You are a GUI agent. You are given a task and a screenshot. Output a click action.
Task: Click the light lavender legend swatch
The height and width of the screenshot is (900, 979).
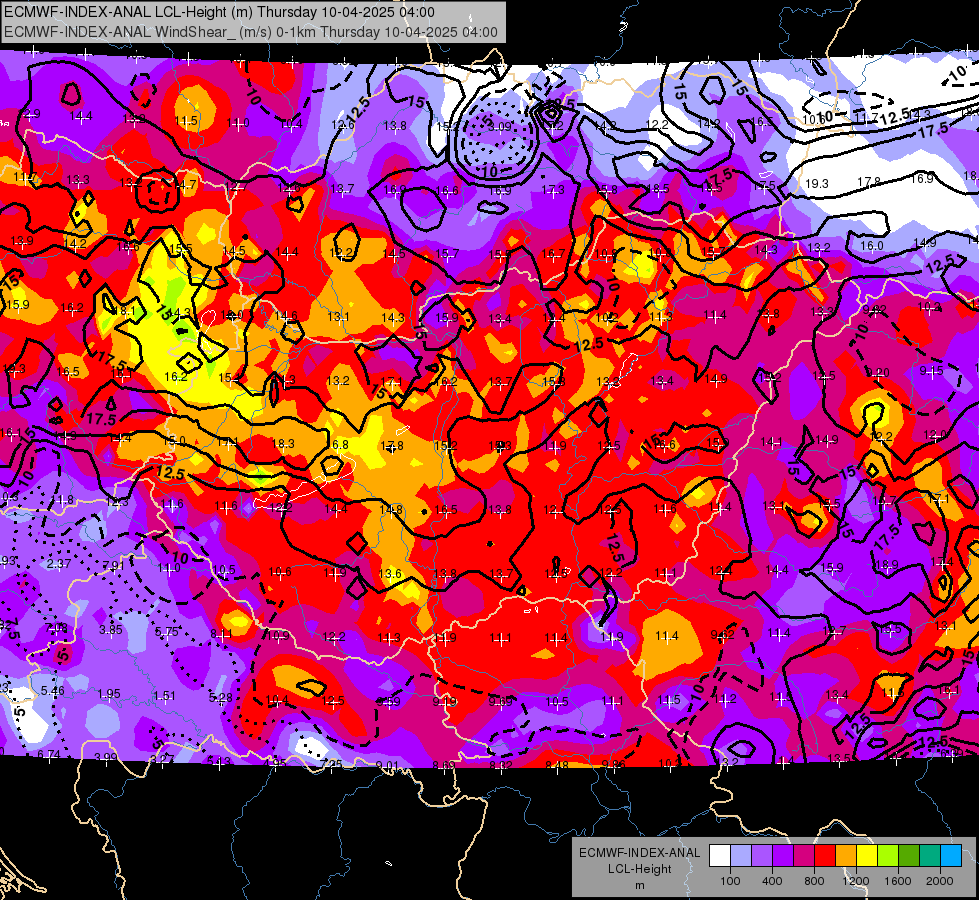click(x=741, y=856)
